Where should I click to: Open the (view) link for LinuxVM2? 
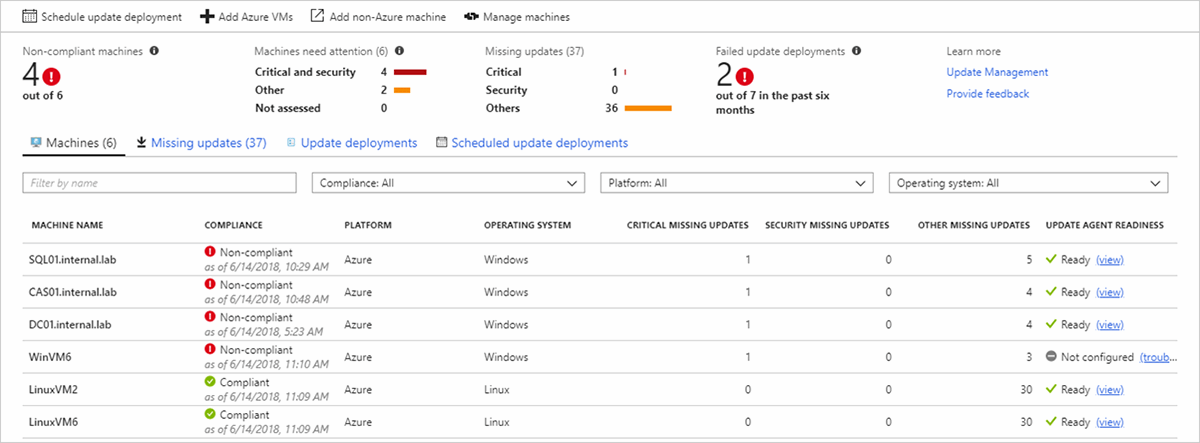1110,390
